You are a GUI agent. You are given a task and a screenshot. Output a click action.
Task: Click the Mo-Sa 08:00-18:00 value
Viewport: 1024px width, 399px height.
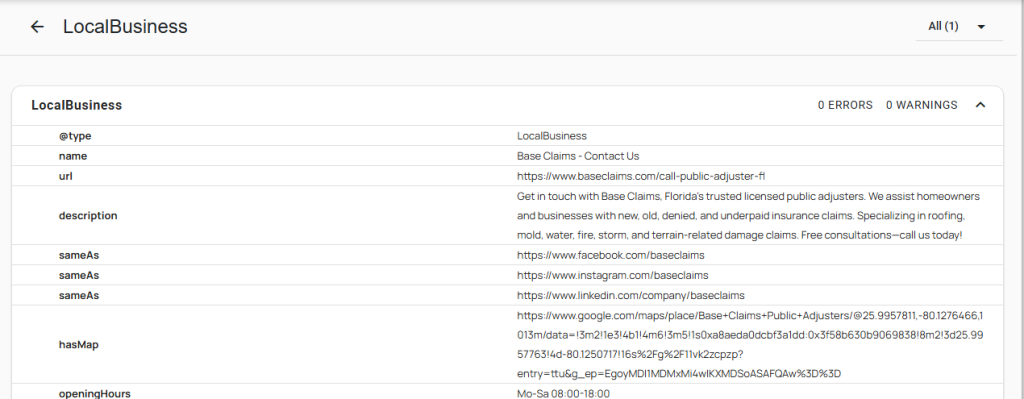[x=564, y=394]
